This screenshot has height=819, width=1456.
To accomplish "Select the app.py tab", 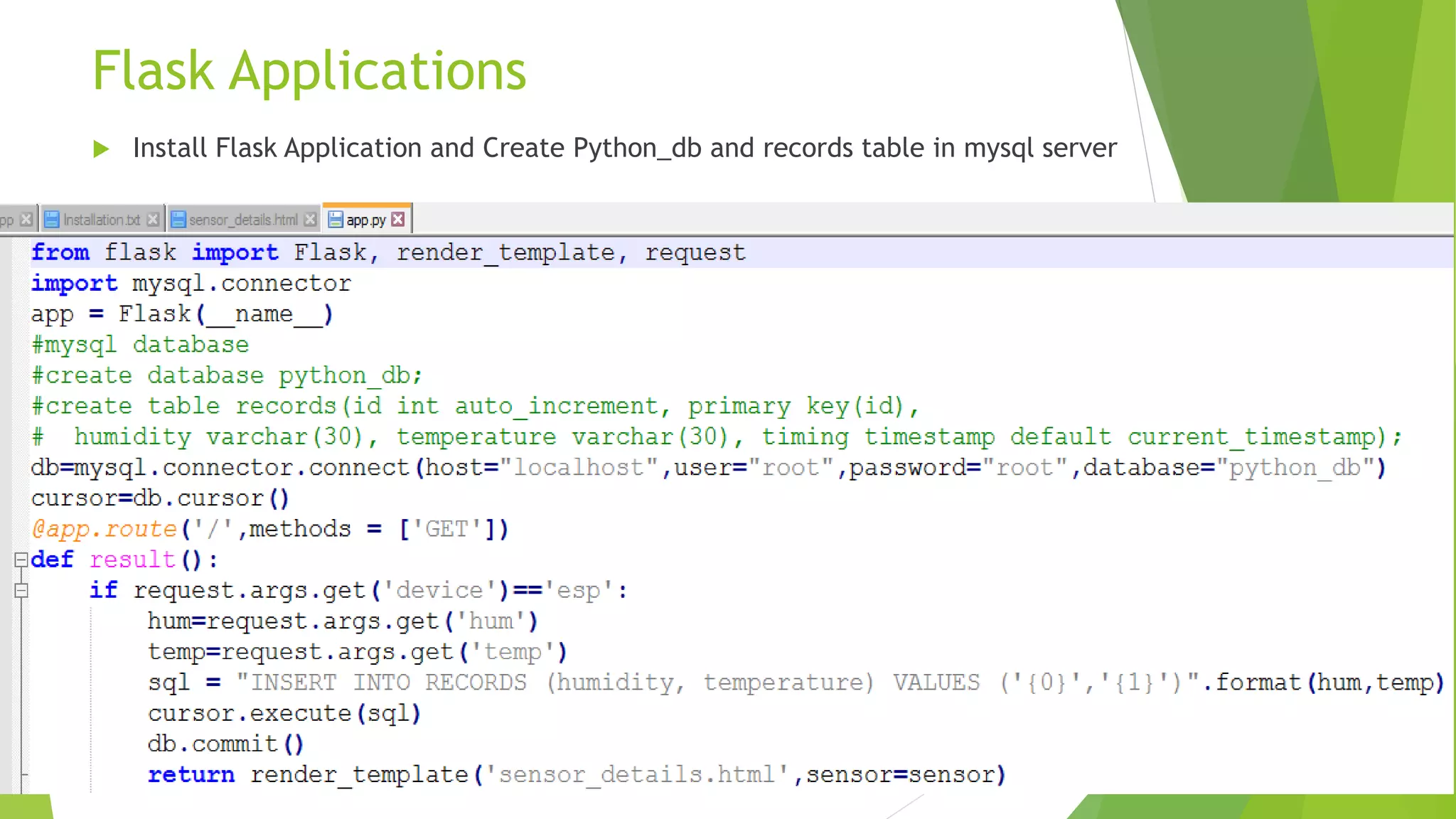I will tap(365, 220).
